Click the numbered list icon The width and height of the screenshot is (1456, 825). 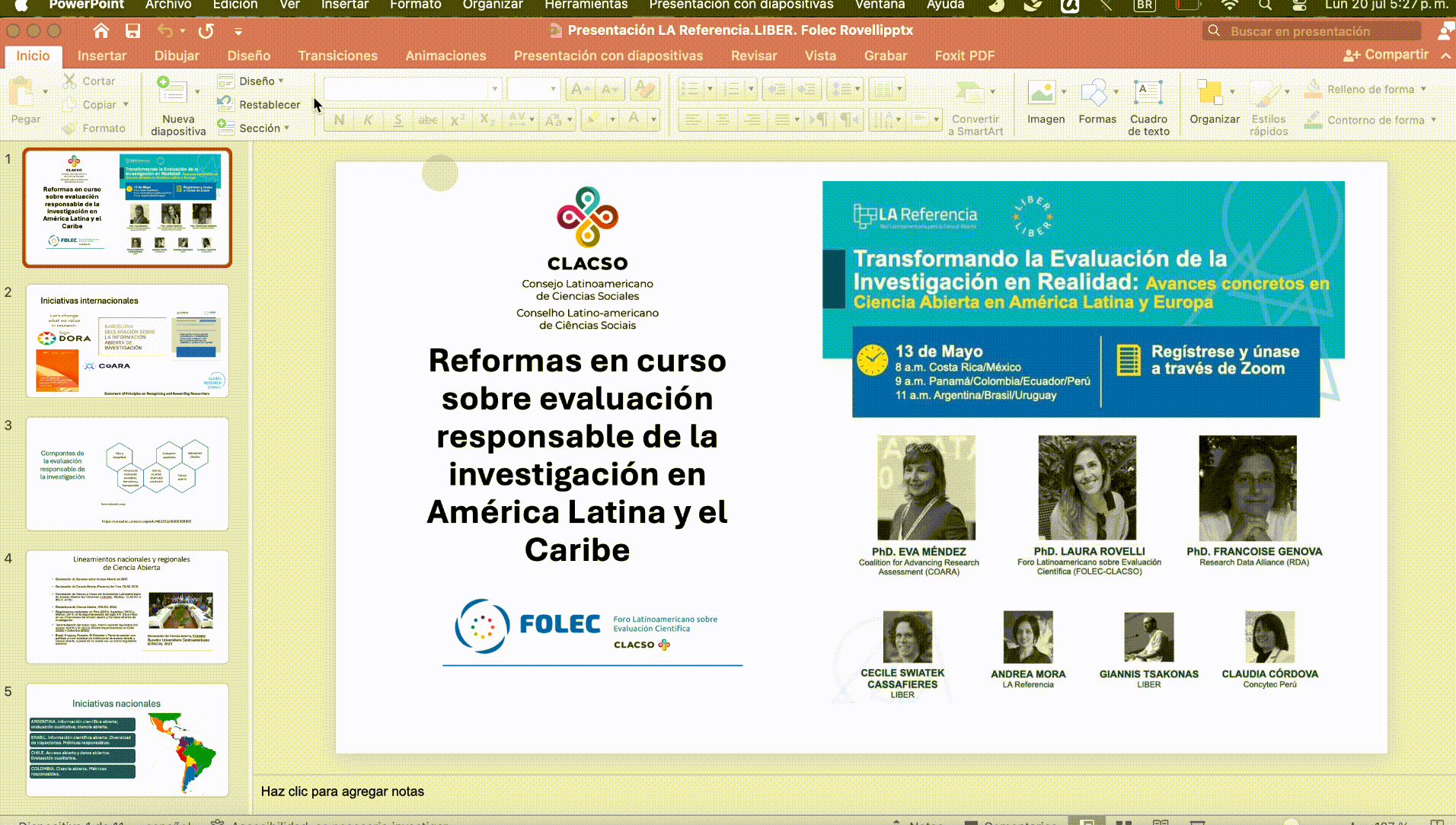click(x=731, y=89)
